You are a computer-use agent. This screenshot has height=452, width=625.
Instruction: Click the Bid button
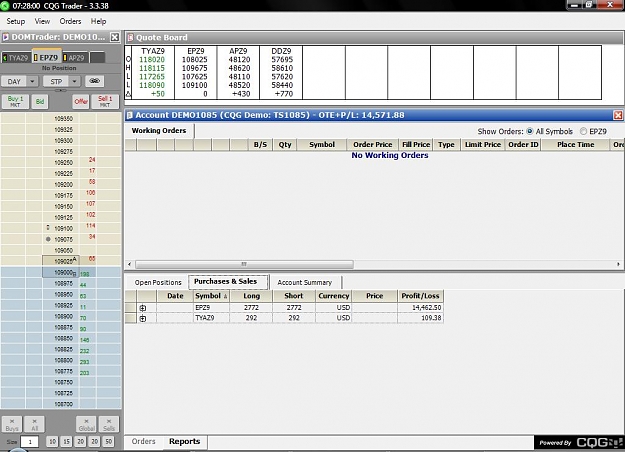40,101
